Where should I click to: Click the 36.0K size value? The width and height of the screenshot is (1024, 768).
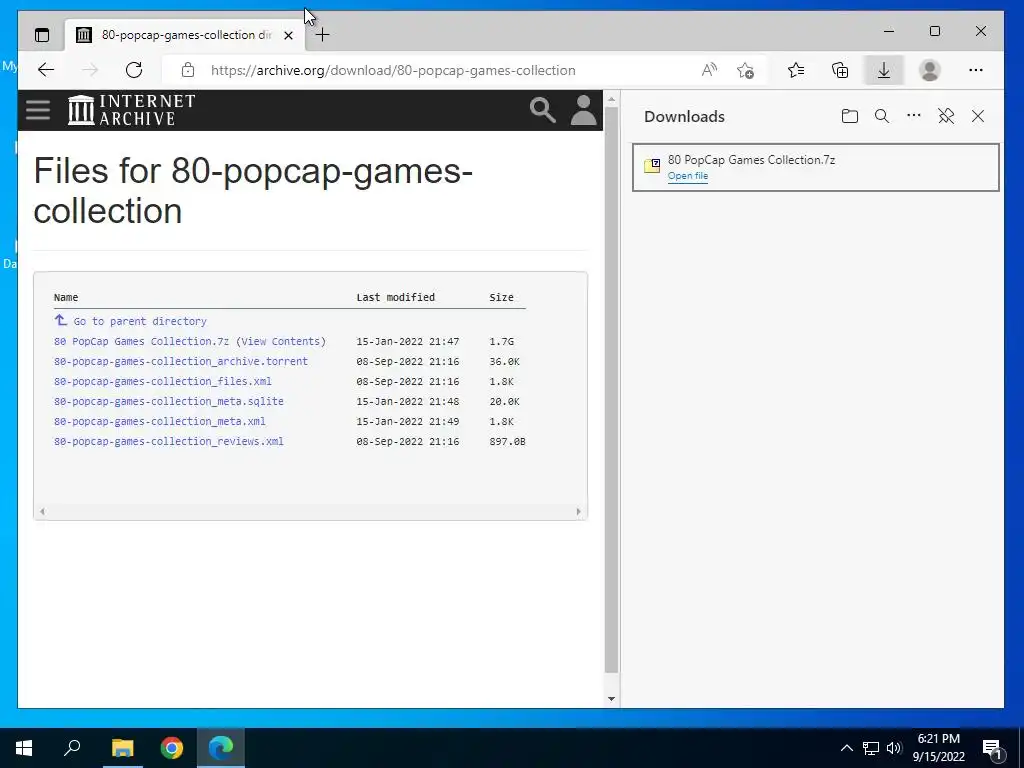505,361
